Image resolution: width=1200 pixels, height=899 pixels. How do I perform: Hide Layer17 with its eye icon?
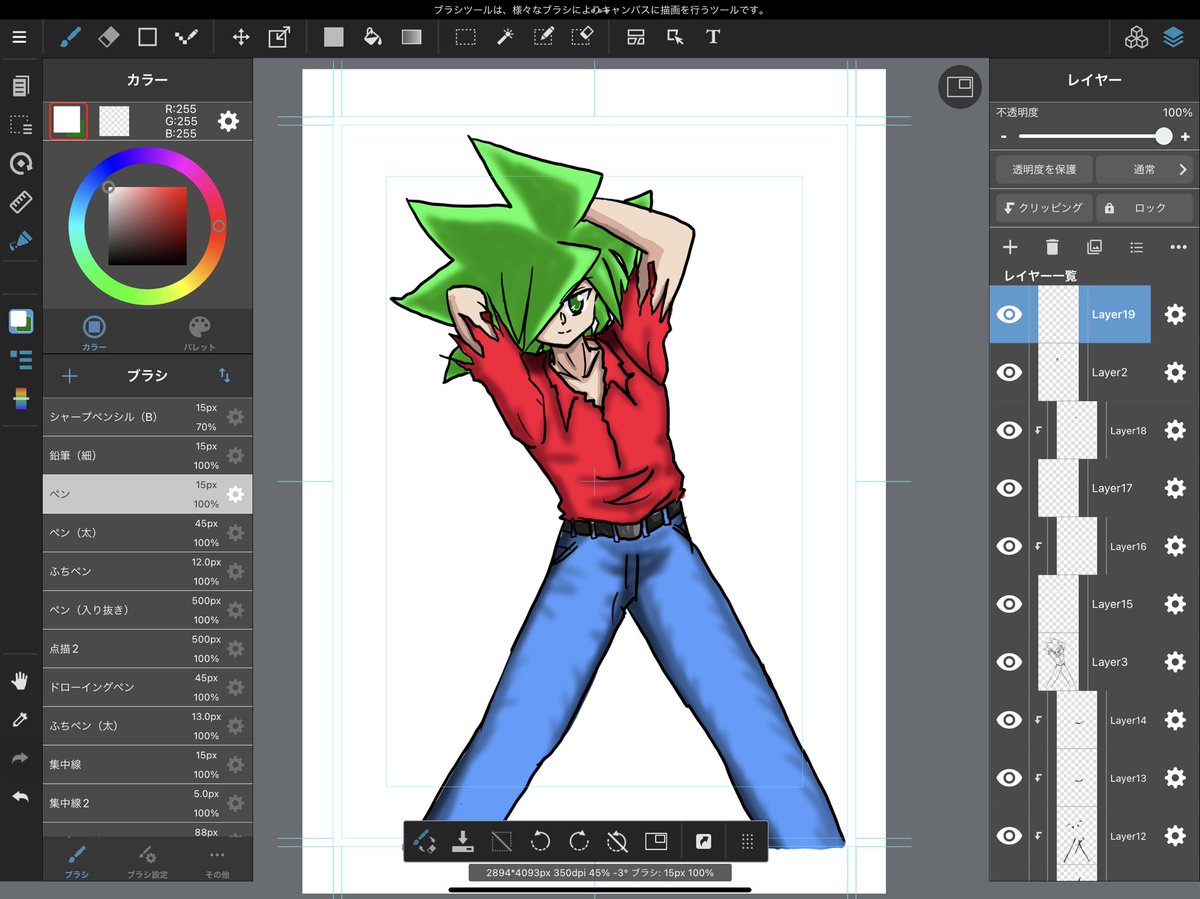pos(1009,488)
